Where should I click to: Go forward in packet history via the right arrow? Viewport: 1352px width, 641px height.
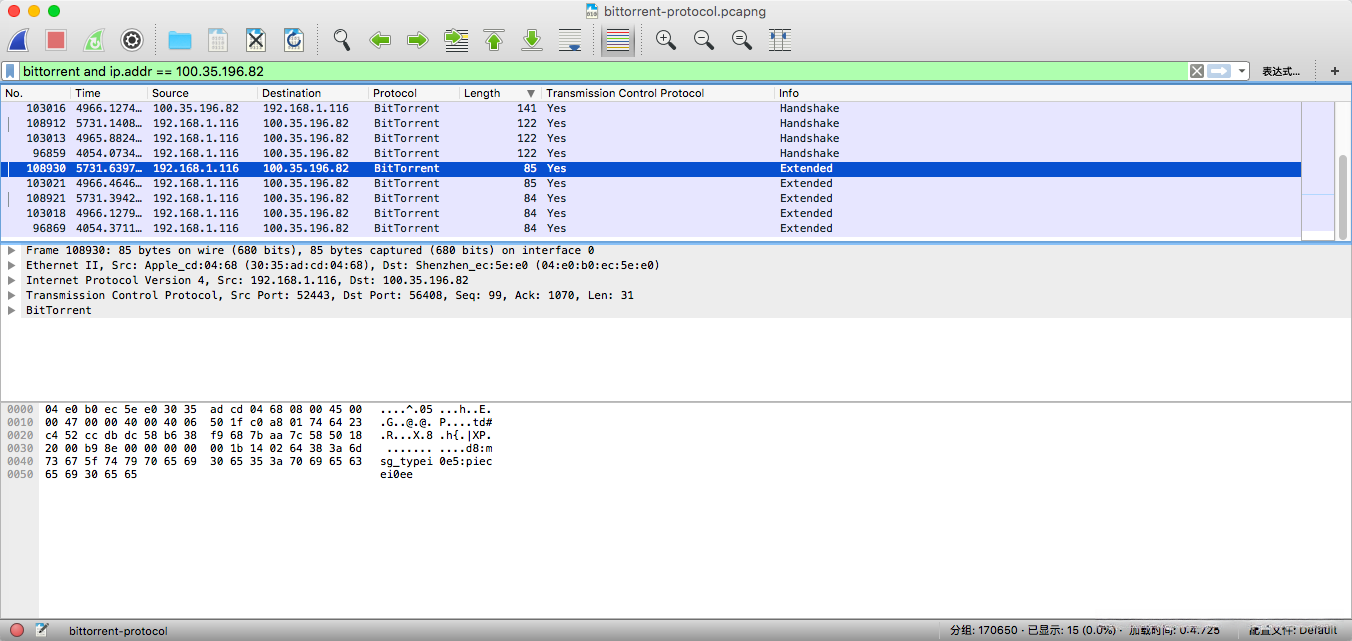[x=418, y=41]
